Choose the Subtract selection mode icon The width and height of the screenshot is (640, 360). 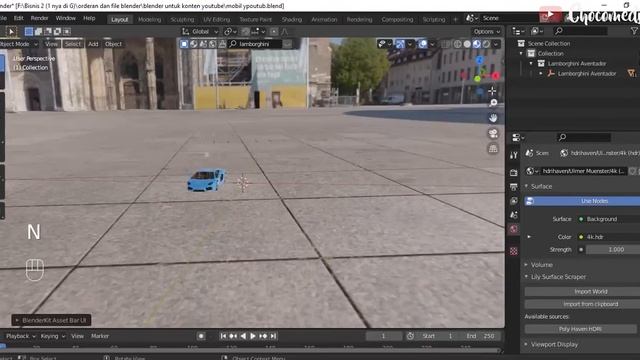click(x=48, y=31)
